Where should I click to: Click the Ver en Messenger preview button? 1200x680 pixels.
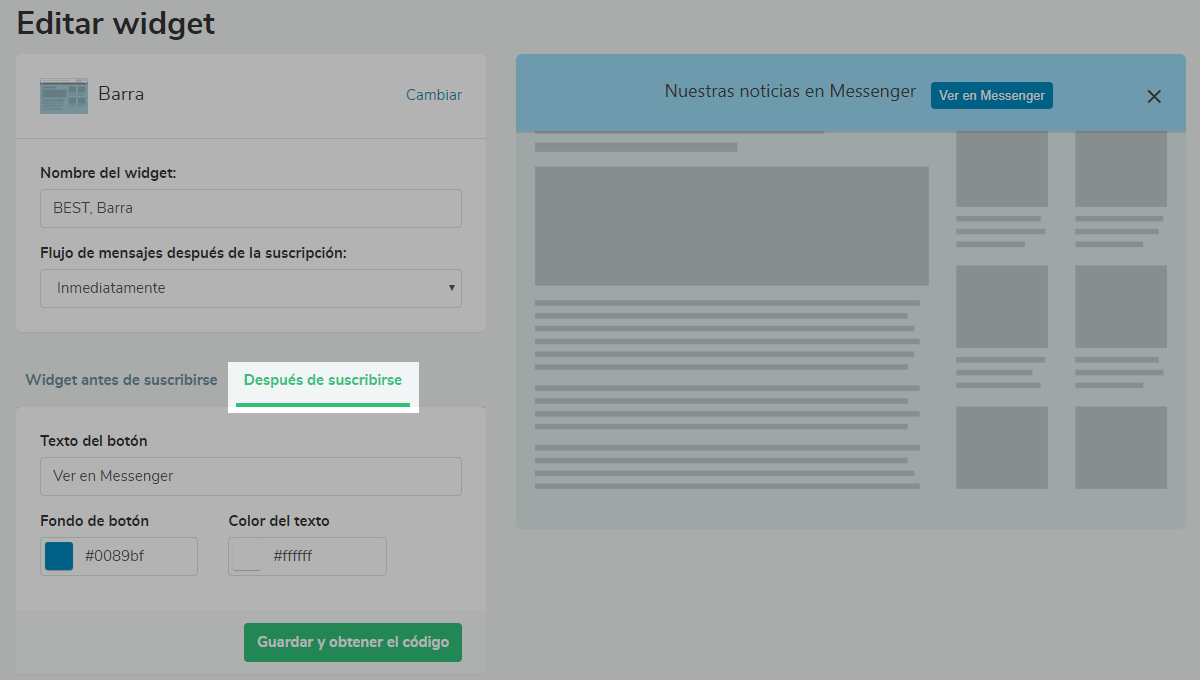992,95
